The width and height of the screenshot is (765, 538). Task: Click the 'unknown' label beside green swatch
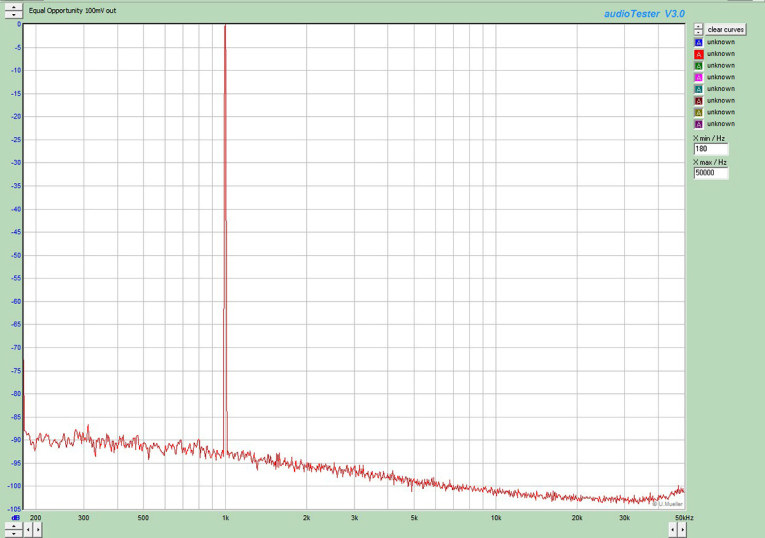click(721, 65)
